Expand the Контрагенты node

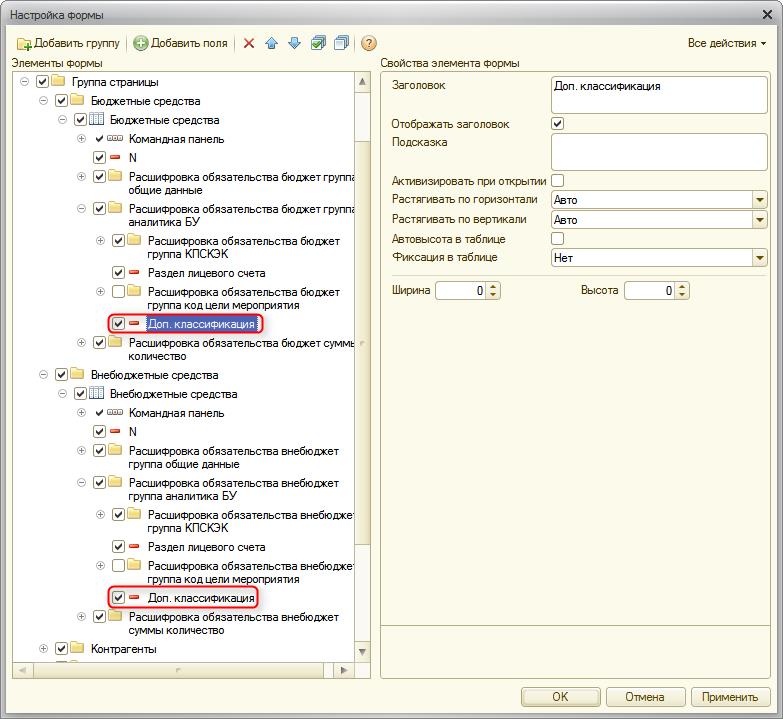(43, 649)
